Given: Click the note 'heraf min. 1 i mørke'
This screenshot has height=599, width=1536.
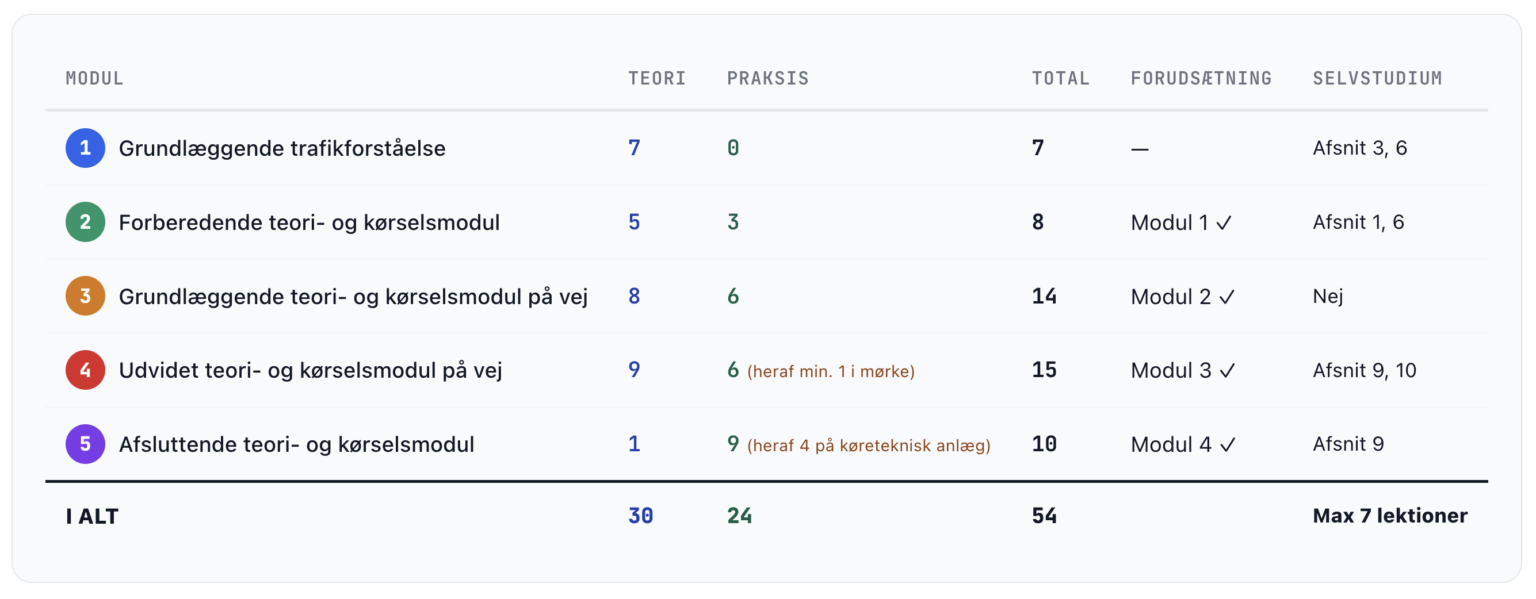Looking at the screenshot, I should coord(831,372).
